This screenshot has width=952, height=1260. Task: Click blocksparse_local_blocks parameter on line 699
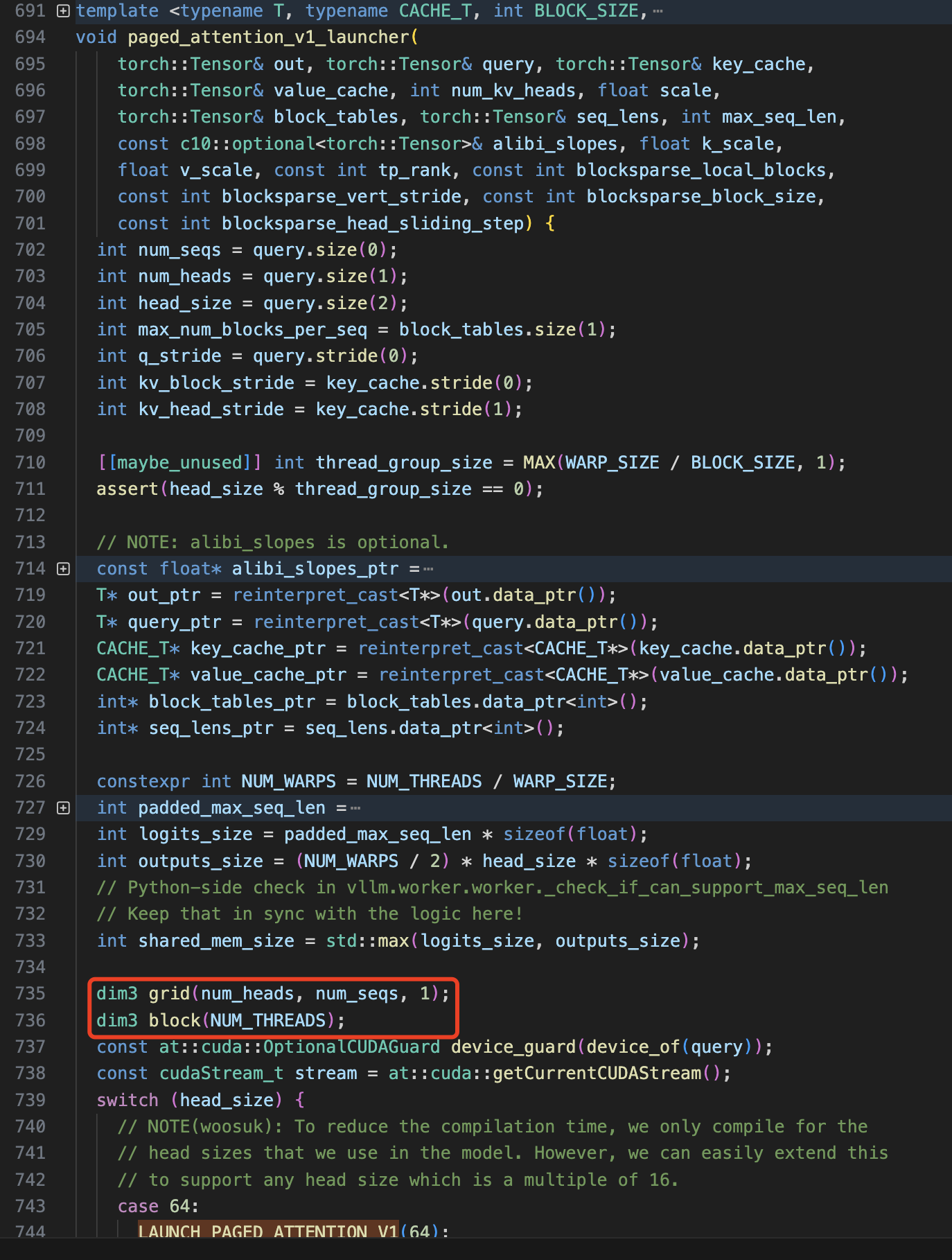coord(701,170)
